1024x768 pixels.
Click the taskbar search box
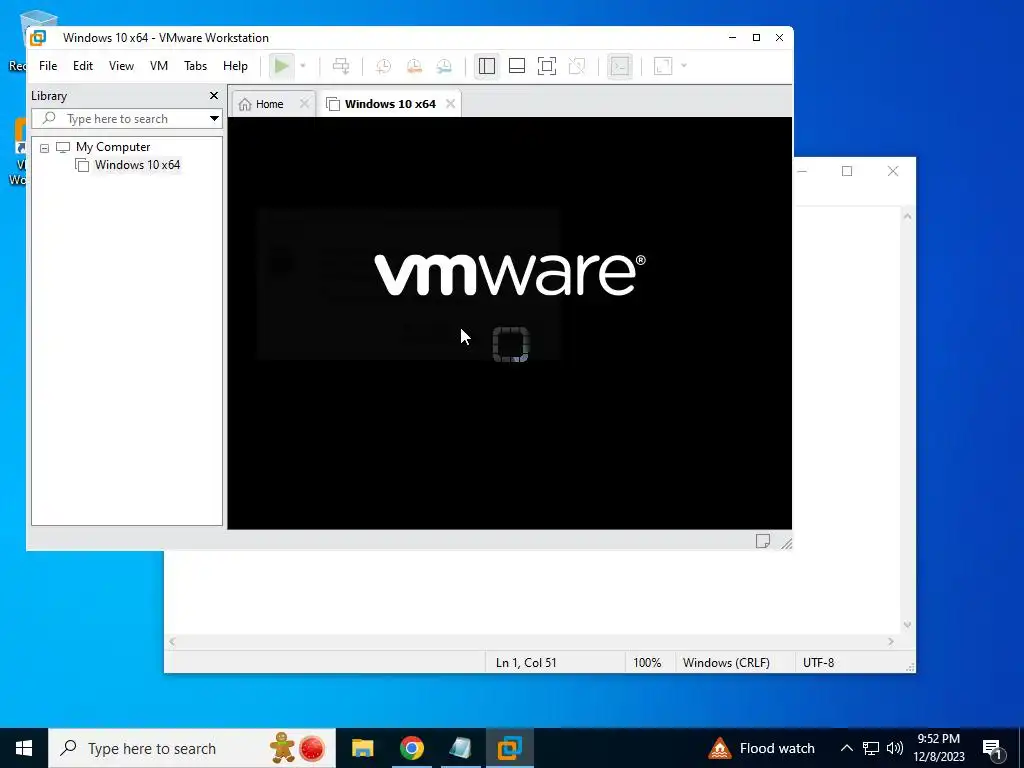192,748
